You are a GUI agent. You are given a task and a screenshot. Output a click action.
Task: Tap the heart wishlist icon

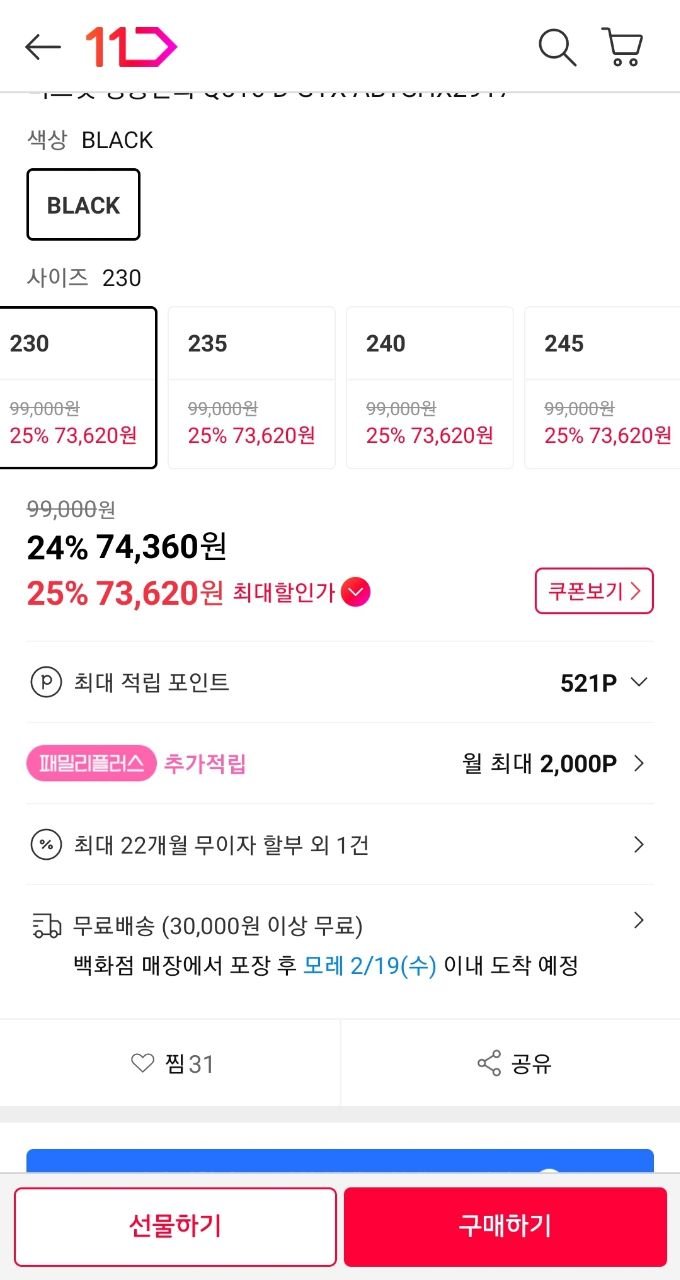(x=143, y=1063)
